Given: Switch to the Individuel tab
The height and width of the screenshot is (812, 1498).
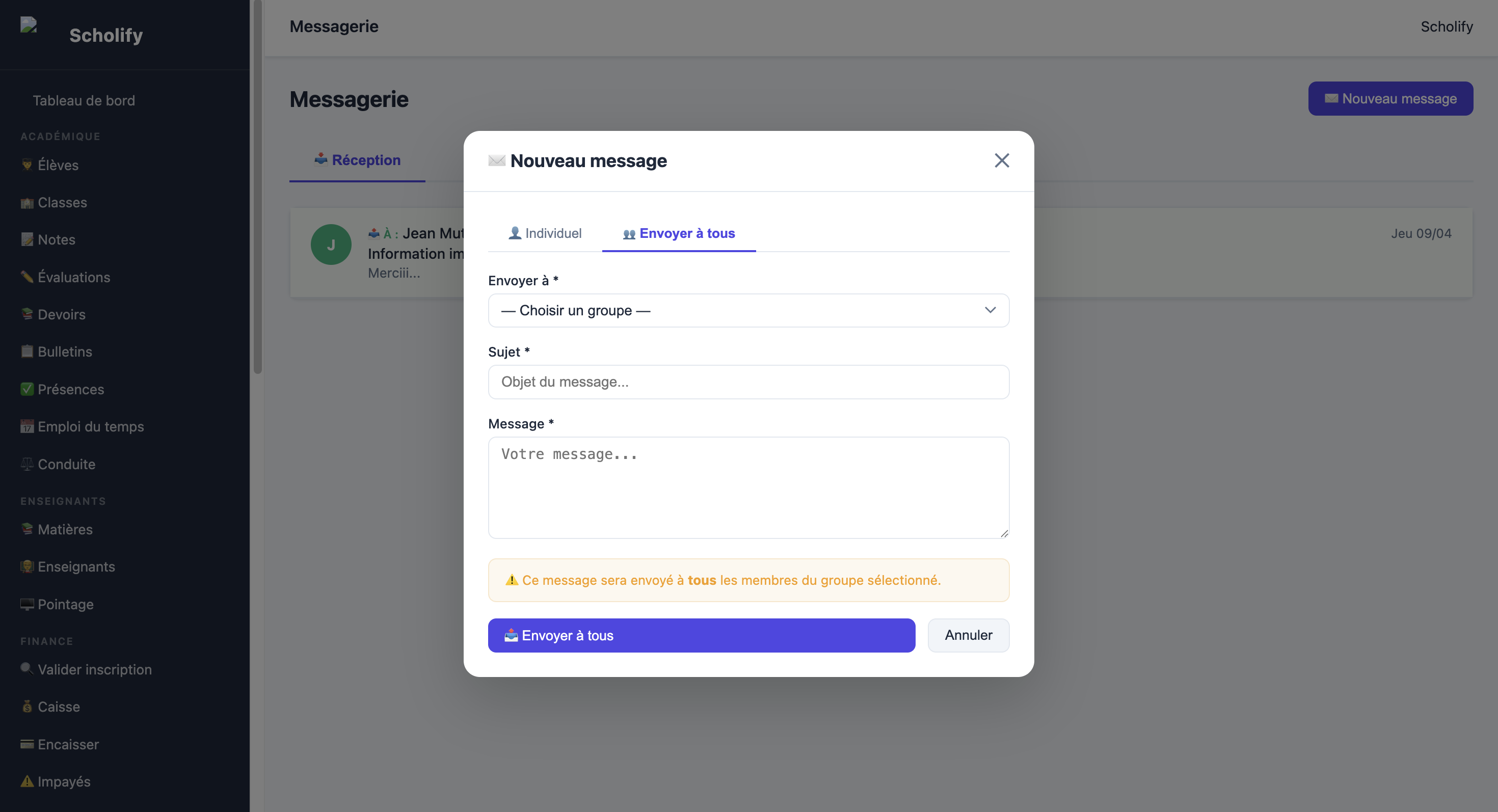Looking at the screenshot, I should tap(545, 233).
